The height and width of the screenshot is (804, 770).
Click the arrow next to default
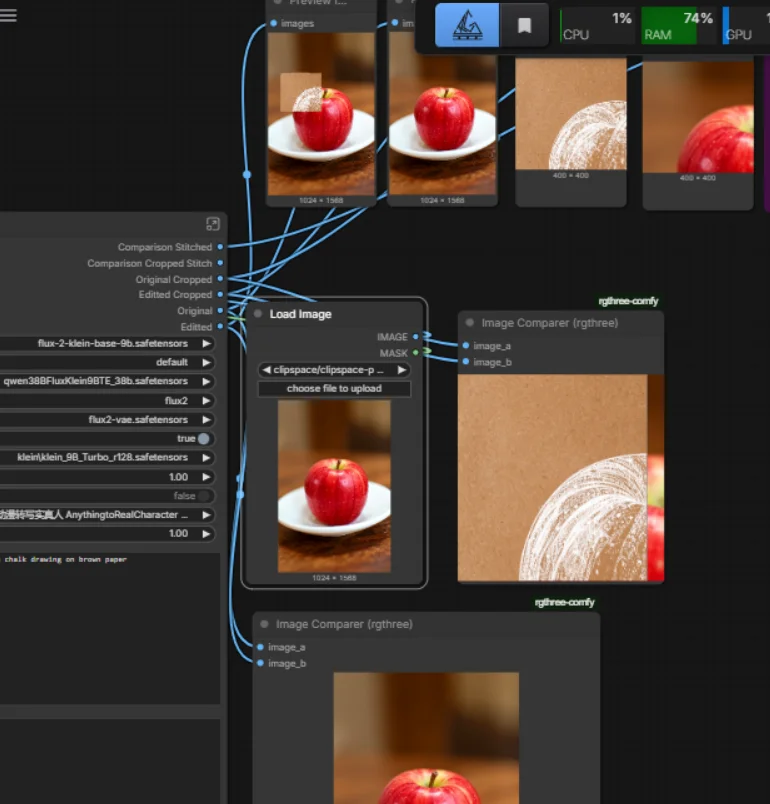[206, 363]
